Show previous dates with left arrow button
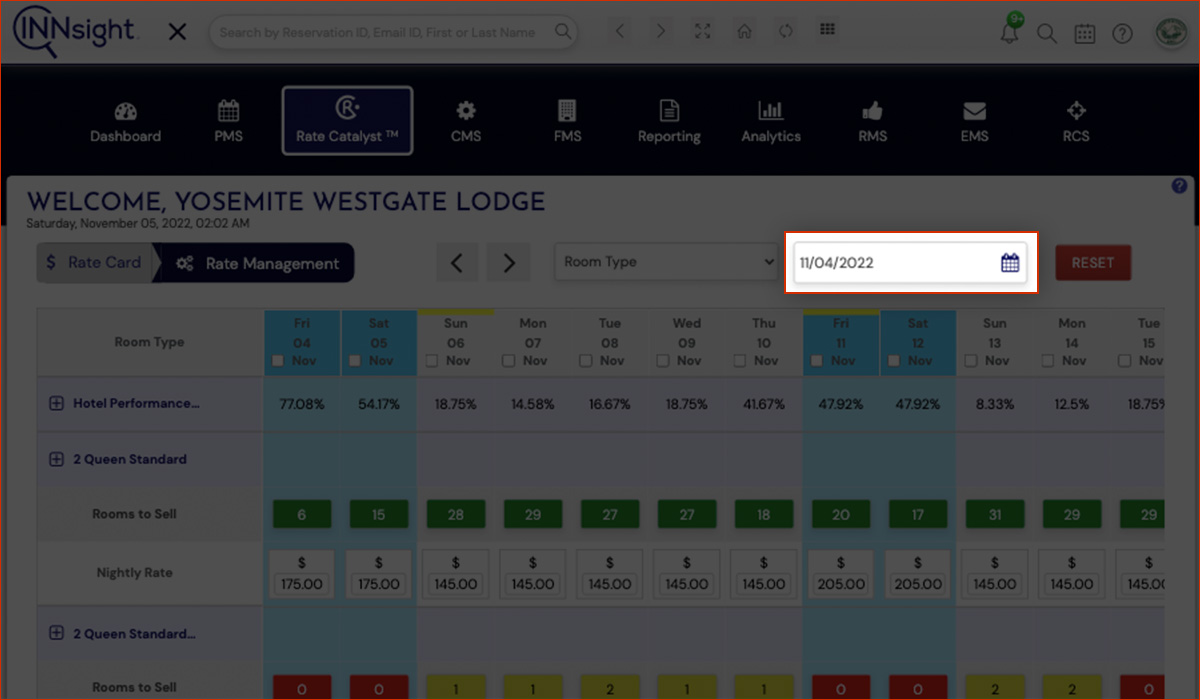This screenshot has height=700, width=1200. tap(457, 263)
